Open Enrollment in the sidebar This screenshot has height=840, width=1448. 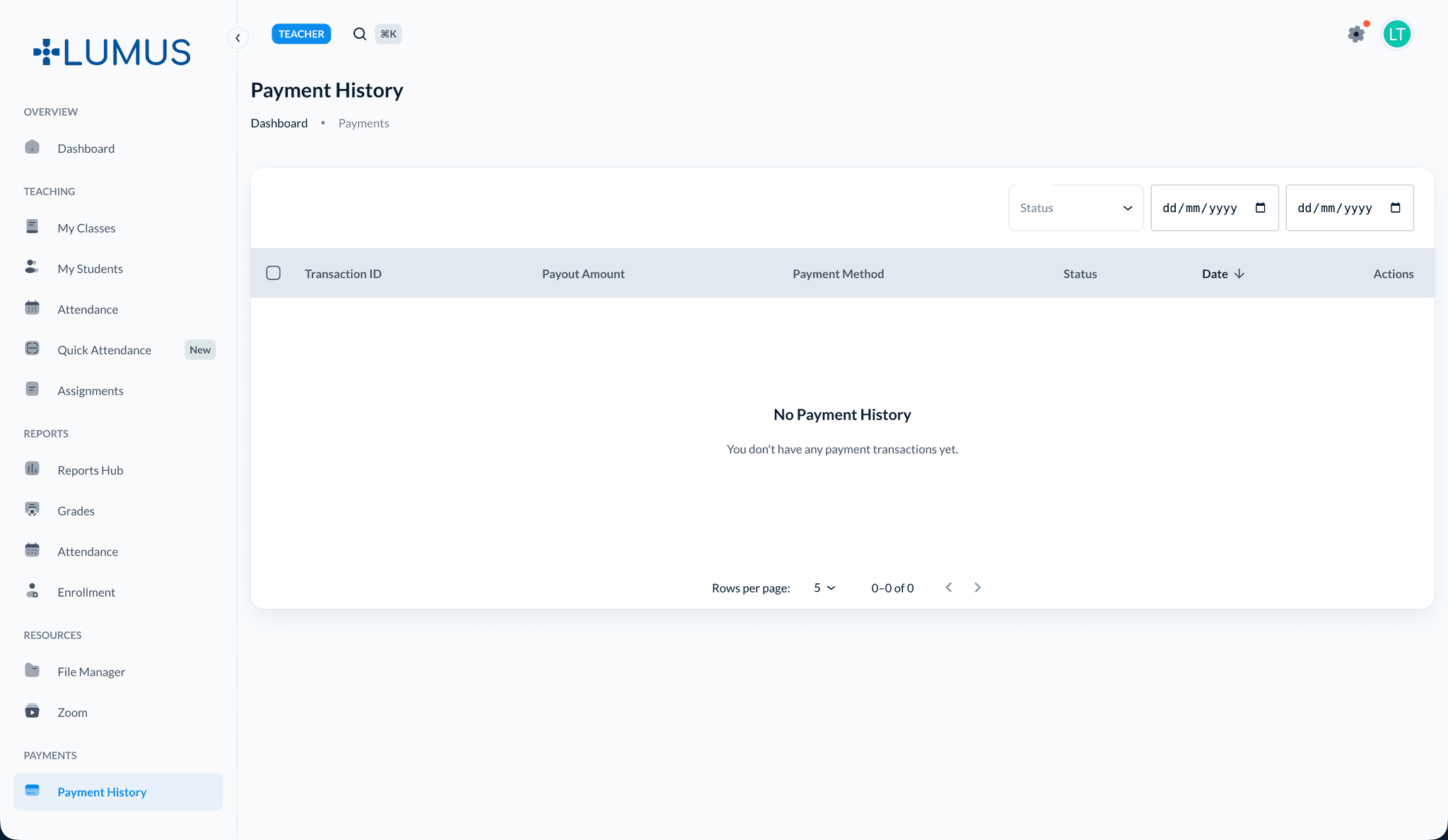point(118,592)
